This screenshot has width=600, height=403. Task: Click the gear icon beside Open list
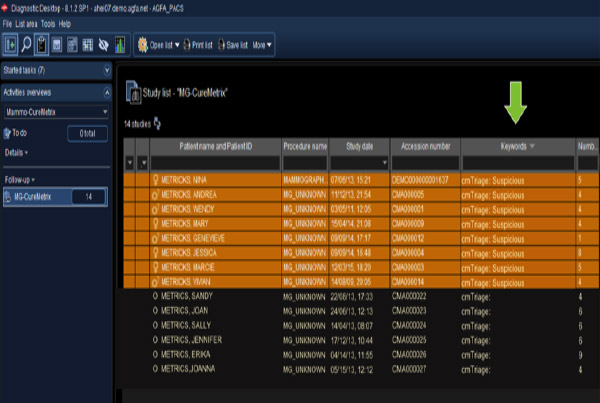(143, 45)
